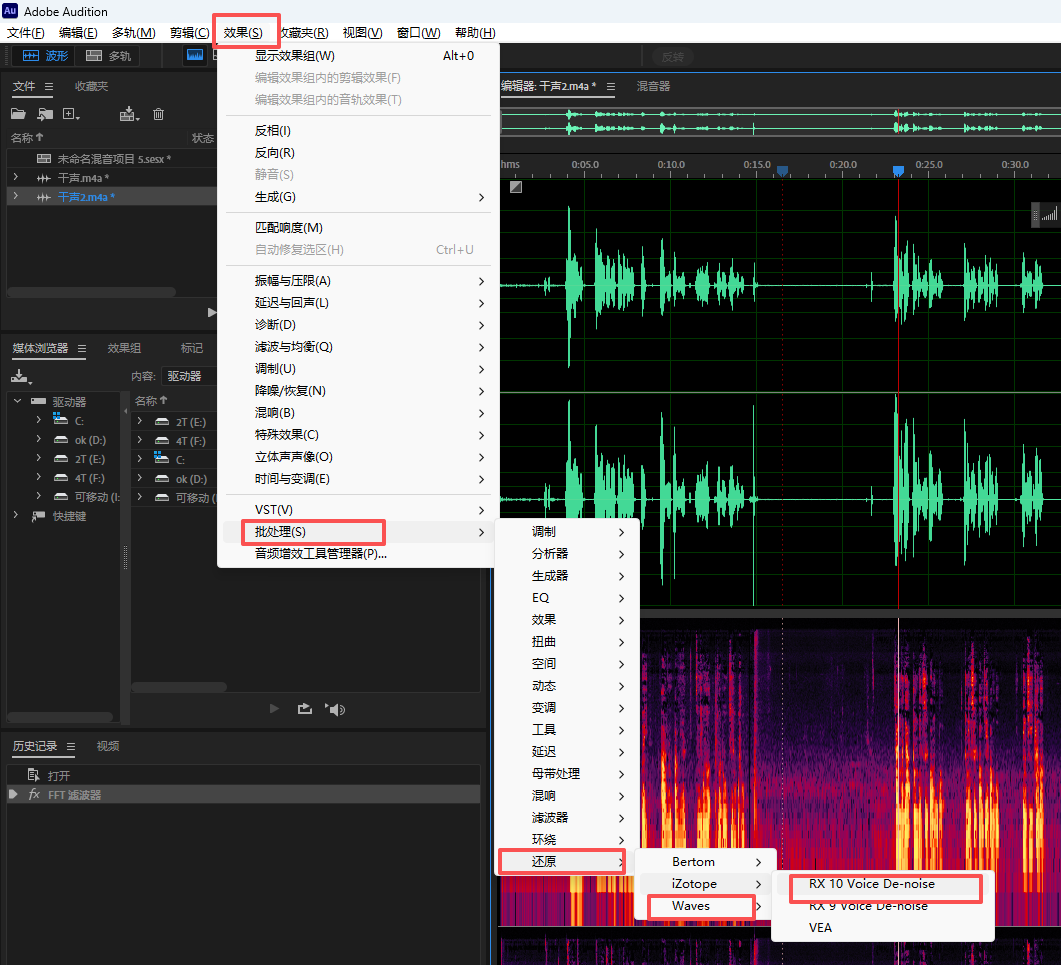
Task: Click the fade-in handle on the waveform
Action: tap(516, 187)
